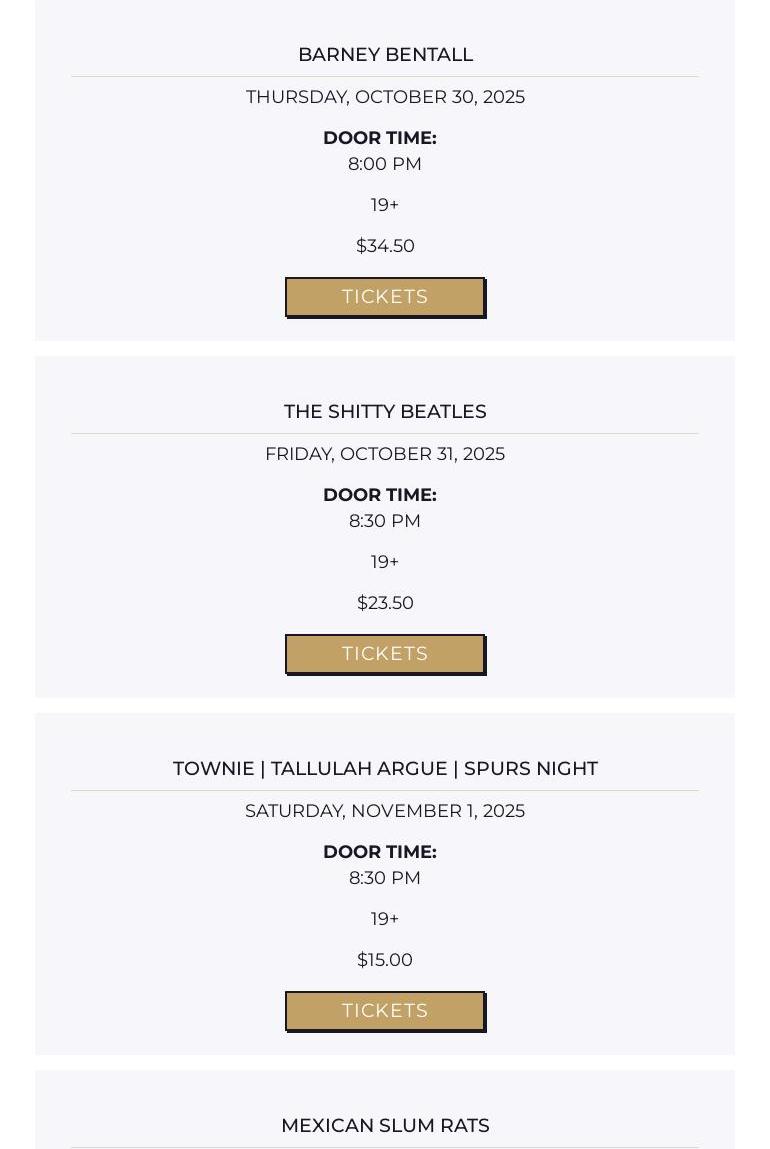Image resolution: width=770 pixels, height=1149 pixels.
Task: Click the Door Time label for Townie show
Action: pyautogui.click(x=380, y=852)
